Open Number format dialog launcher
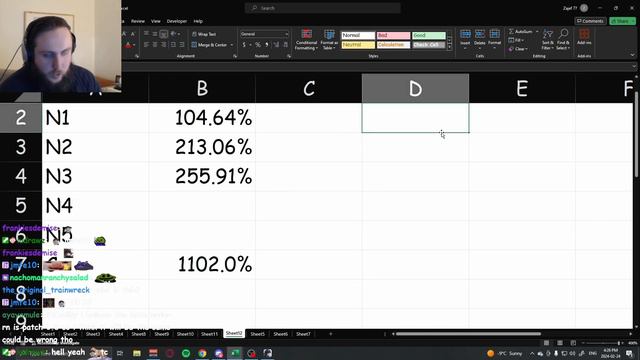The image size is (640, 360). tap(289, 56)
